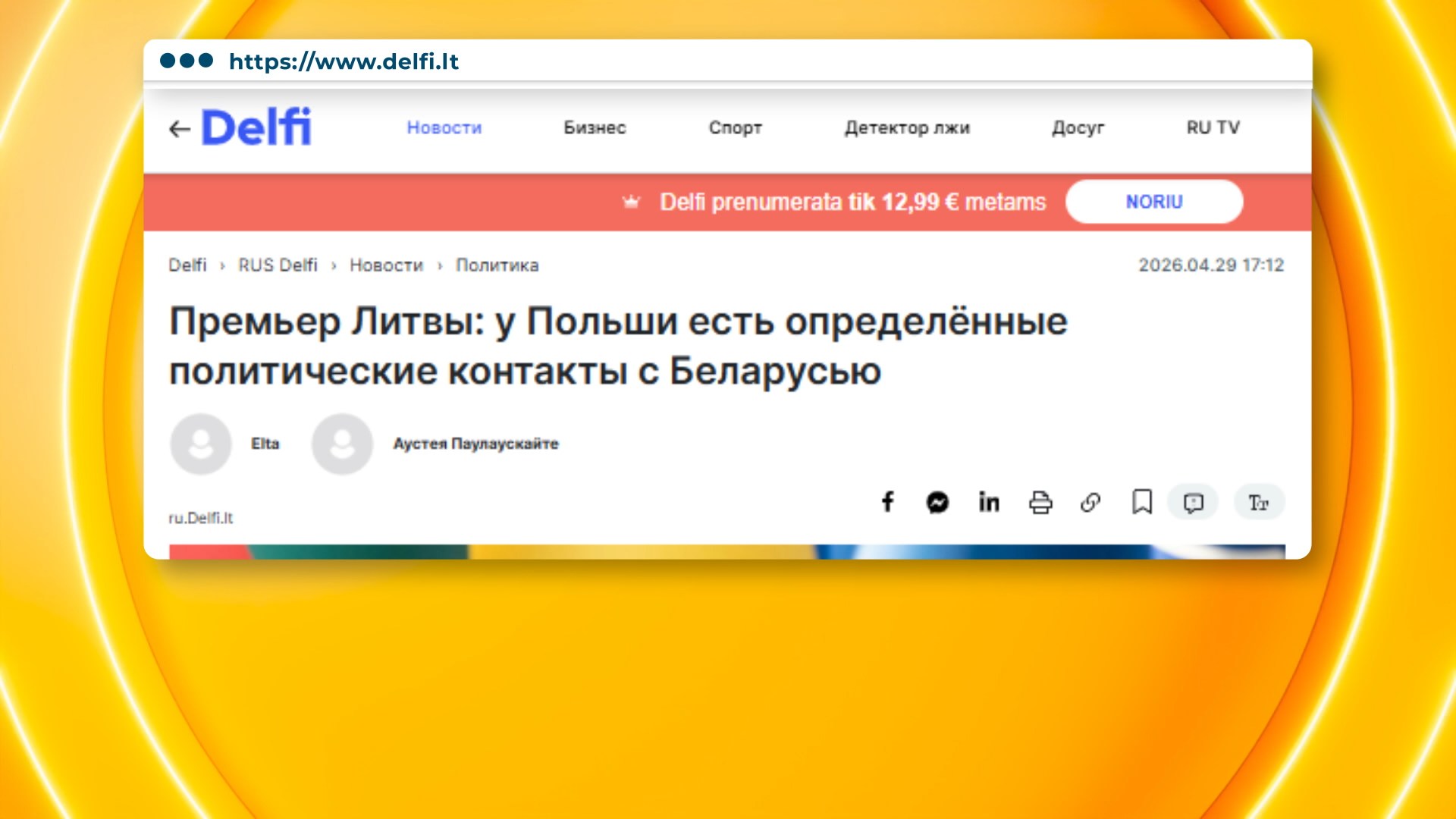Copy article link icon
1456x819 pixels.
point(1090,502)
